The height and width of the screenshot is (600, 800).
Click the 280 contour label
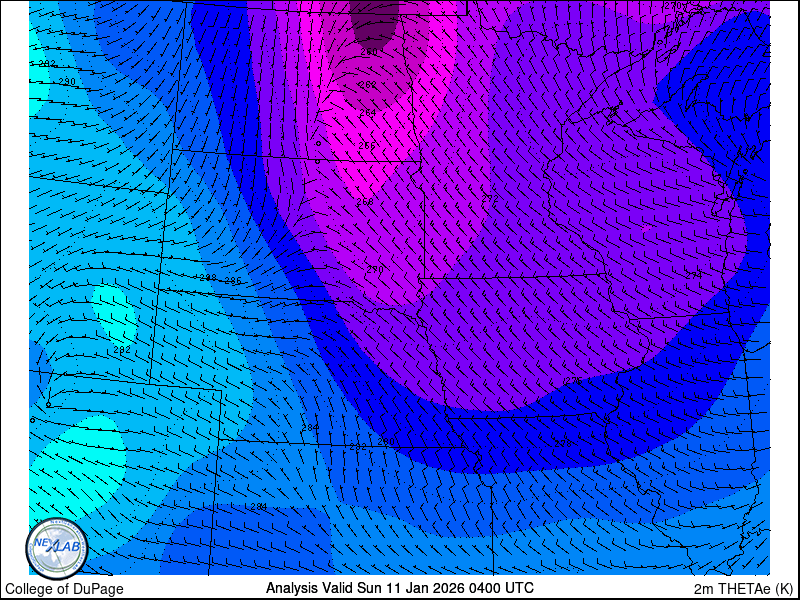[x=386, y=442]
